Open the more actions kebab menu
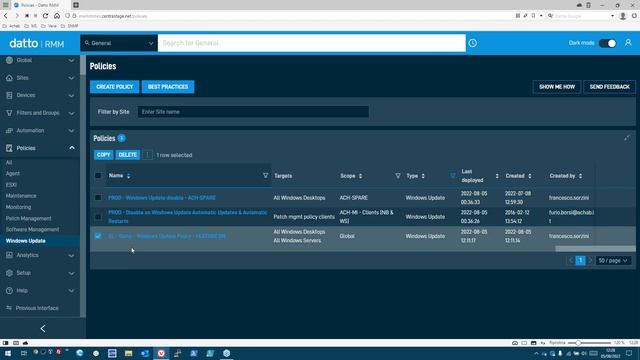The width and height of the screenshot is (640, 360). [147, 155]
